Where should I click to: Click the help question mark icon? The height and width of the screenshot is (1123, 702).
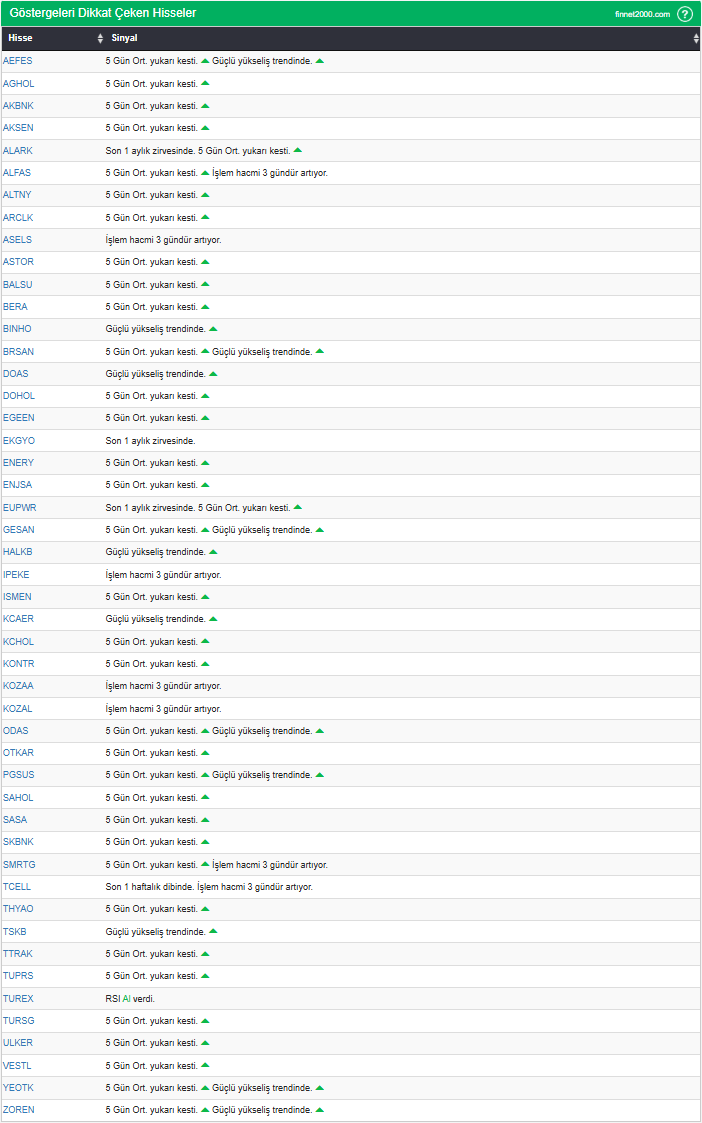pyautogui.click(x=685, y=14)
